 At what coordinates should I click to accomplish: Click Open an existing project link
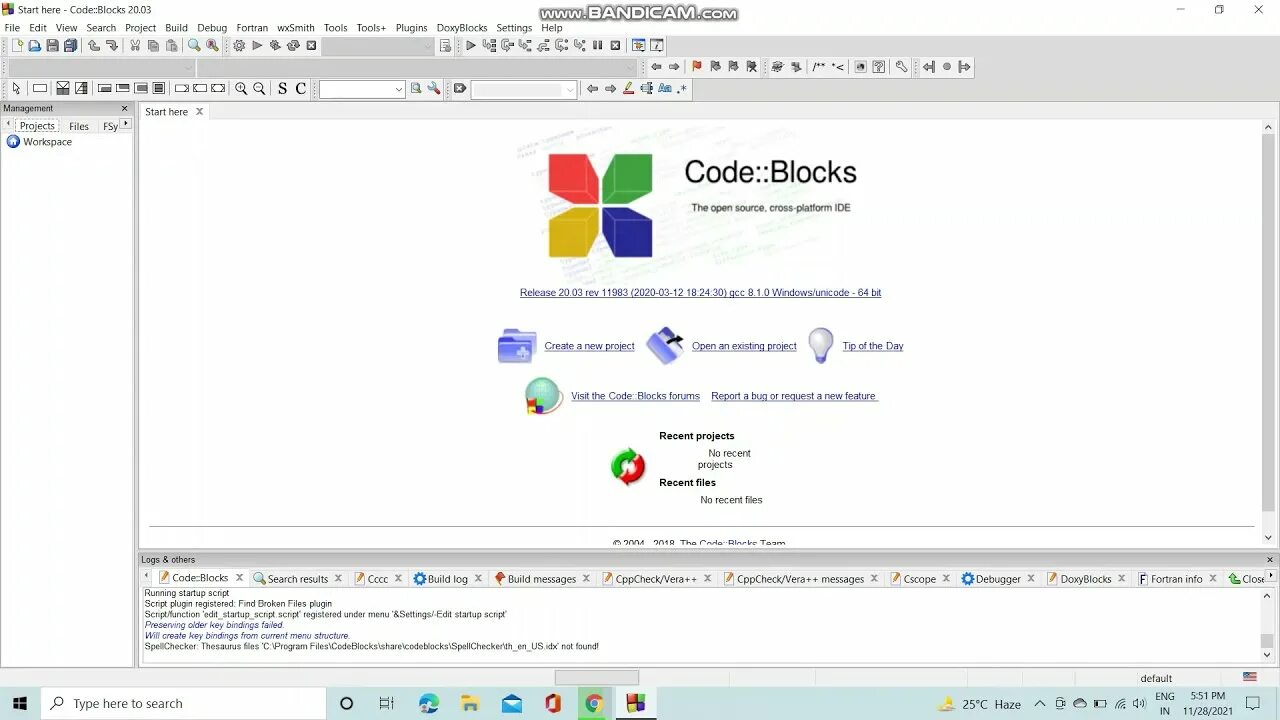click(x=744, y=346)
